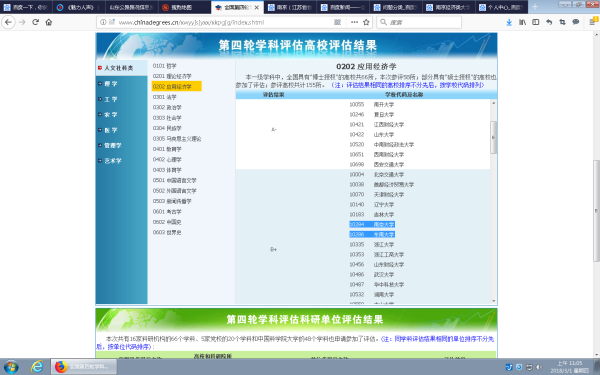Image resolution: width=600 pixels, height=375 pixels.
Task: Open subject 0501 中国语言文学
Action: [174, 180]
